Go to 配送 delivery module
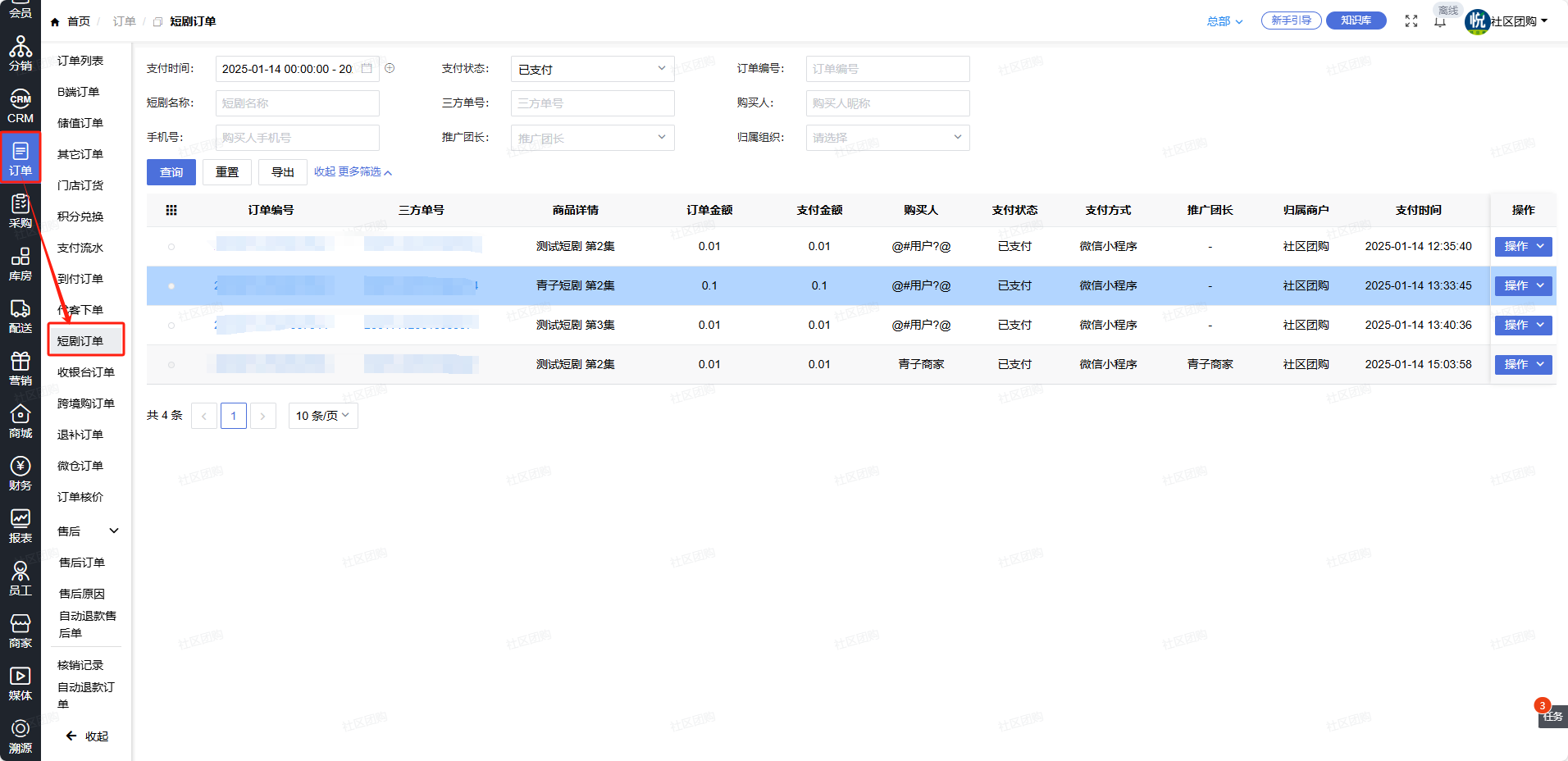The height and width of the screenshot is (761, 1568). [21, 316]
